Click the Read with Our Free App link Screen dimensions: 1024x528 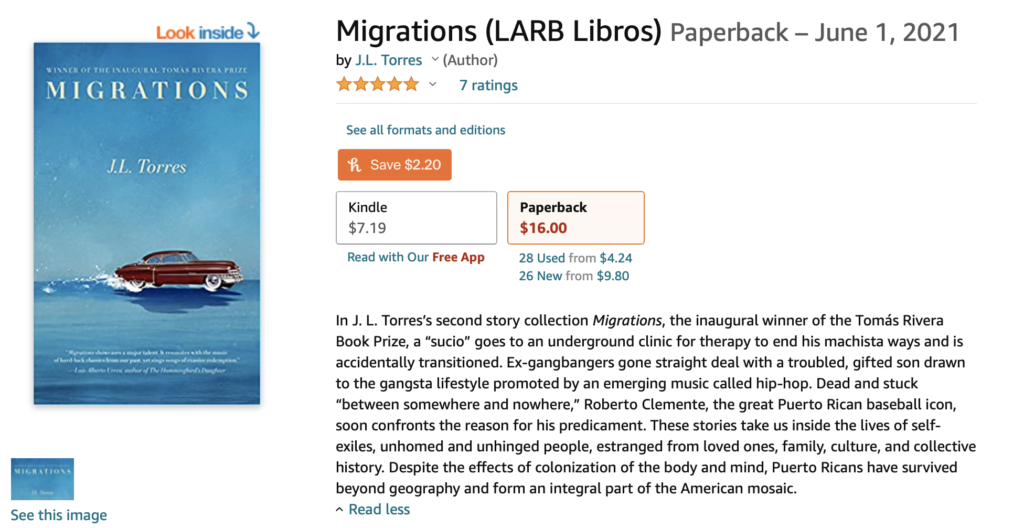point(415,257)
